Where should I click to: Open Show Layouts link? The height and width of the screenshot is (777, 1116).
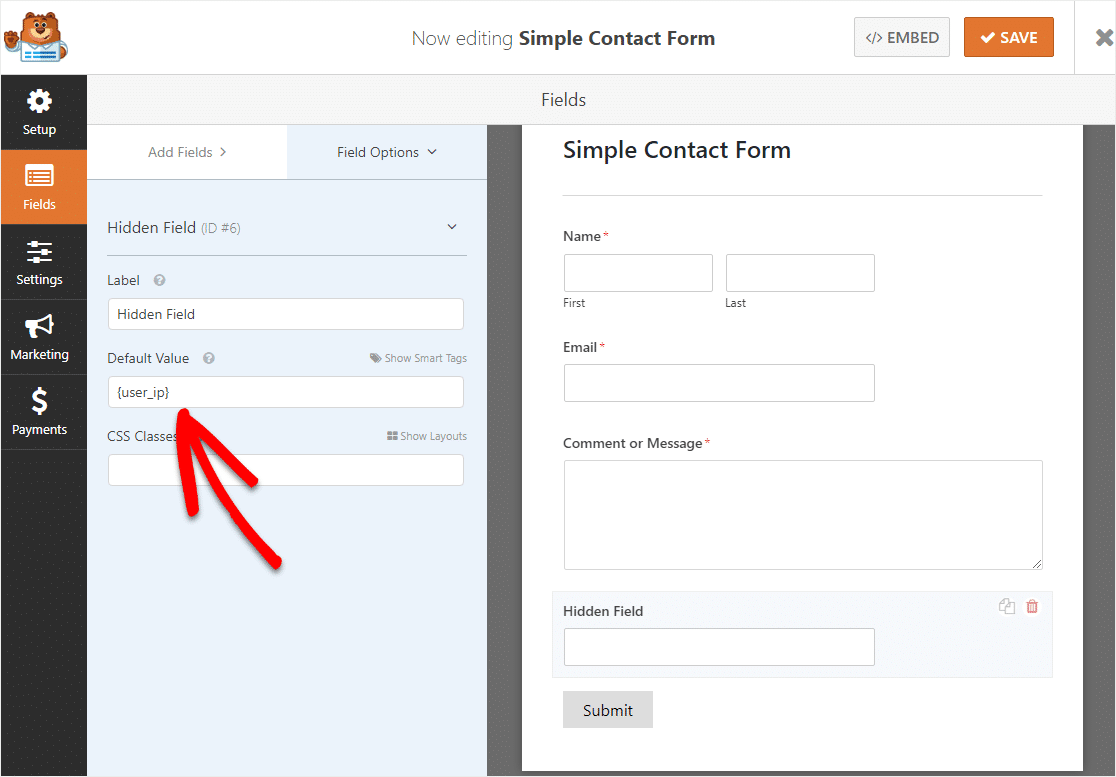click(427, 436)
